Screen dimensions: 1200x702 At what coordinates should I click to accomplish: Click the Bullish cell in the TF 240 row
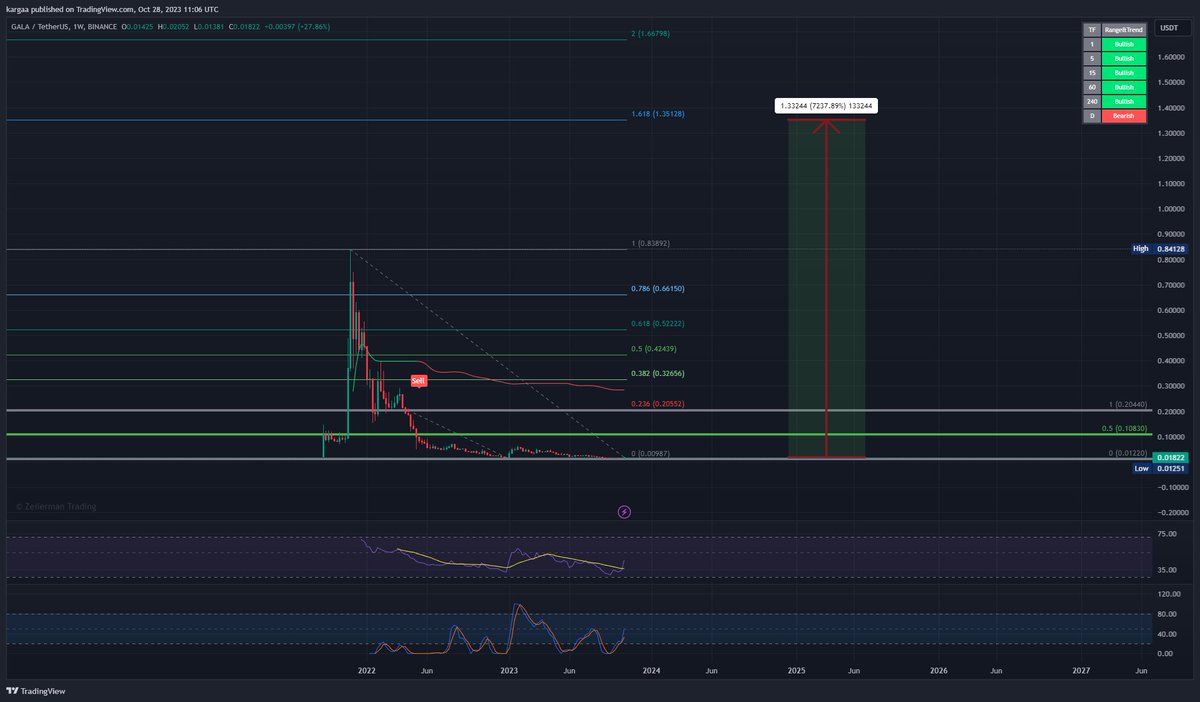[1125, 102]
